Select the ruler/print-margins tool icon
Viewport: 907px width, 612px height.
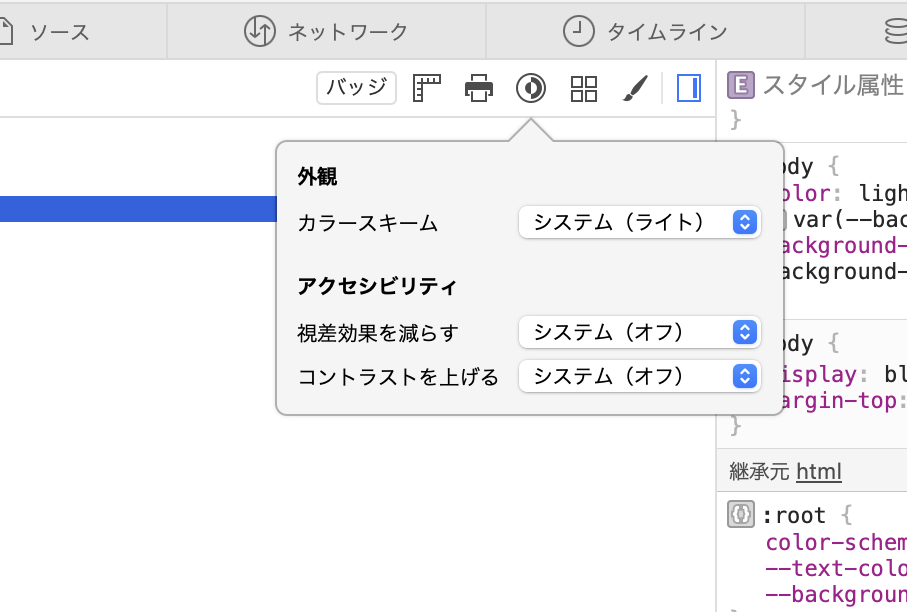[x=426, y=88]
